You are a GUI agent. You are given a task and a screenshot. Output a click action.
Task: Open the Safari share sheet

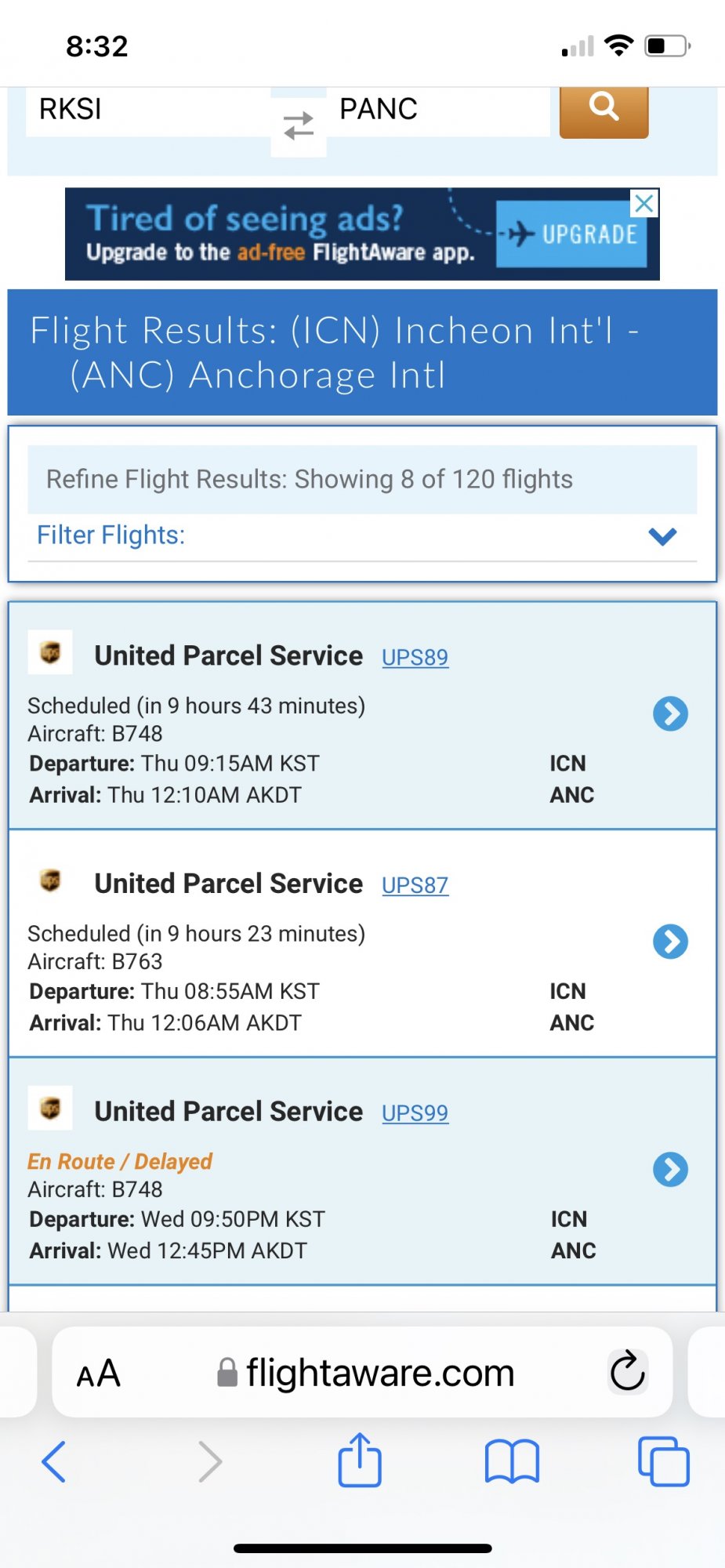360,1461
